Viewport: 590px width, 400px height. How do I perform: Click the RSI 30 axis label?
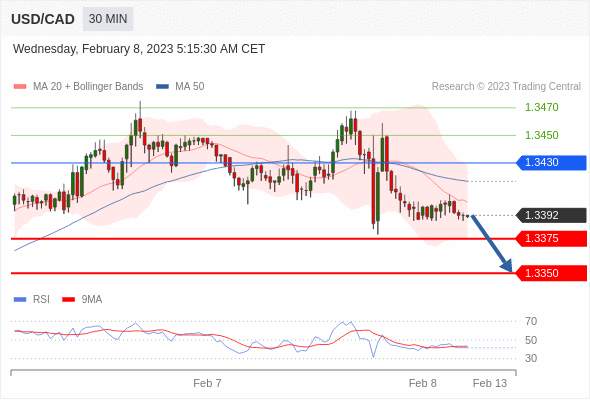click(x=531, y=358)
